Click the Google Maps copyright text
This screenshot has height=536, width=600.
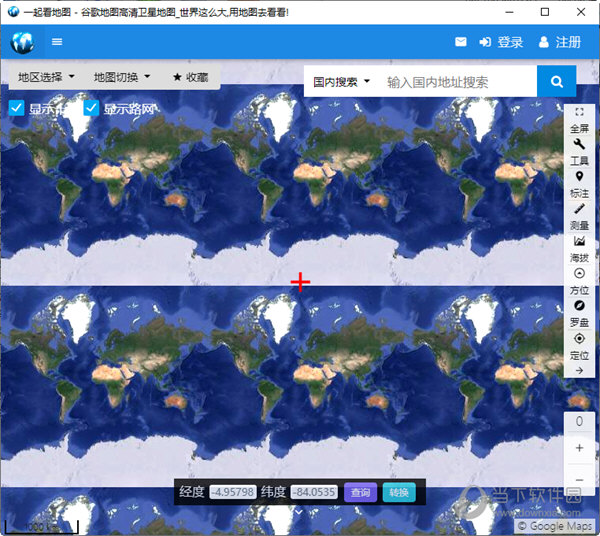554,526
